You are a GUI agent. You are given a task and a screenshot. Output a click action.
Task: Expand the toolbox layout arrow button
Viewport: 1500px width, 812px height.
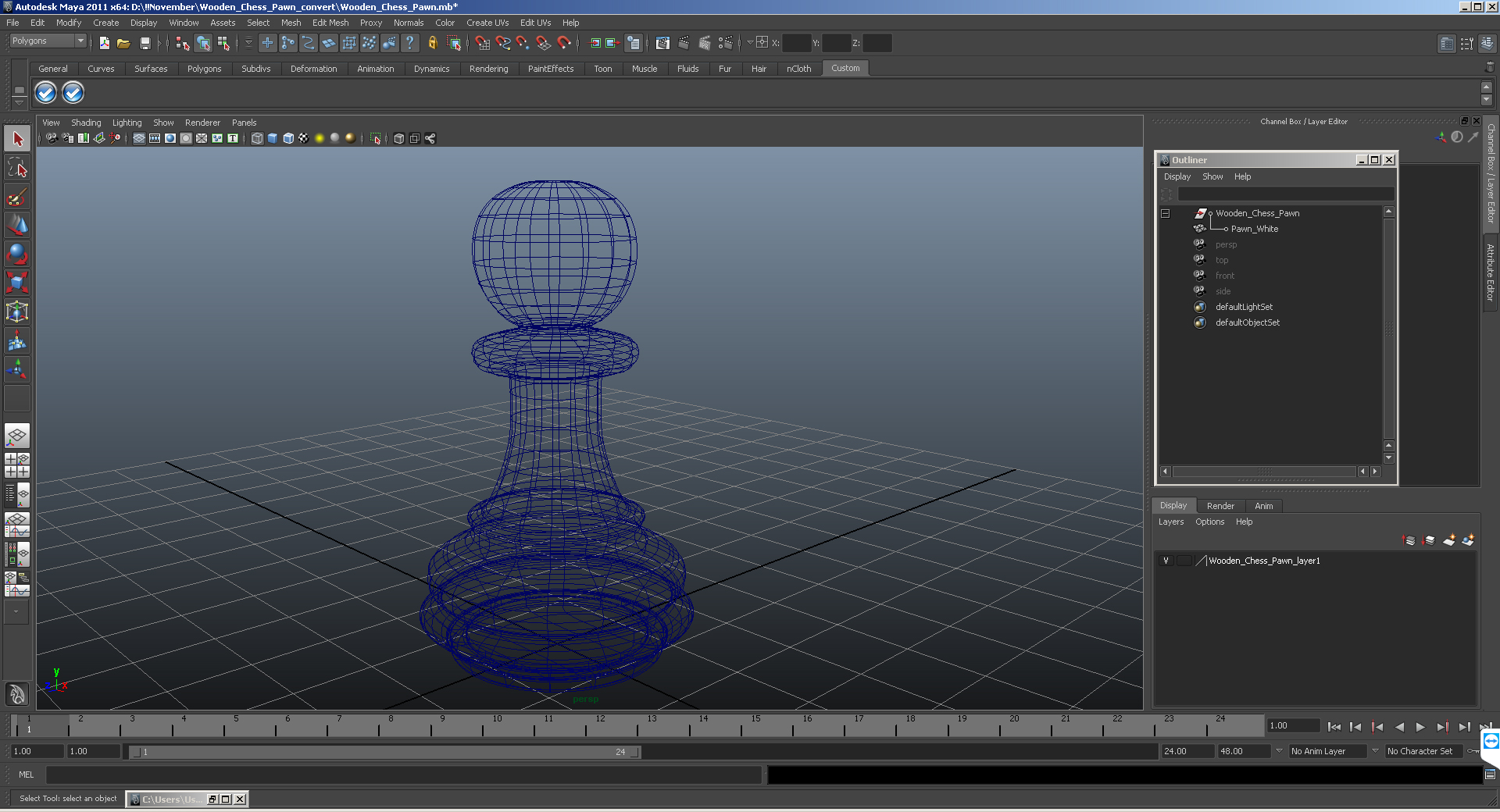(16, 612)
